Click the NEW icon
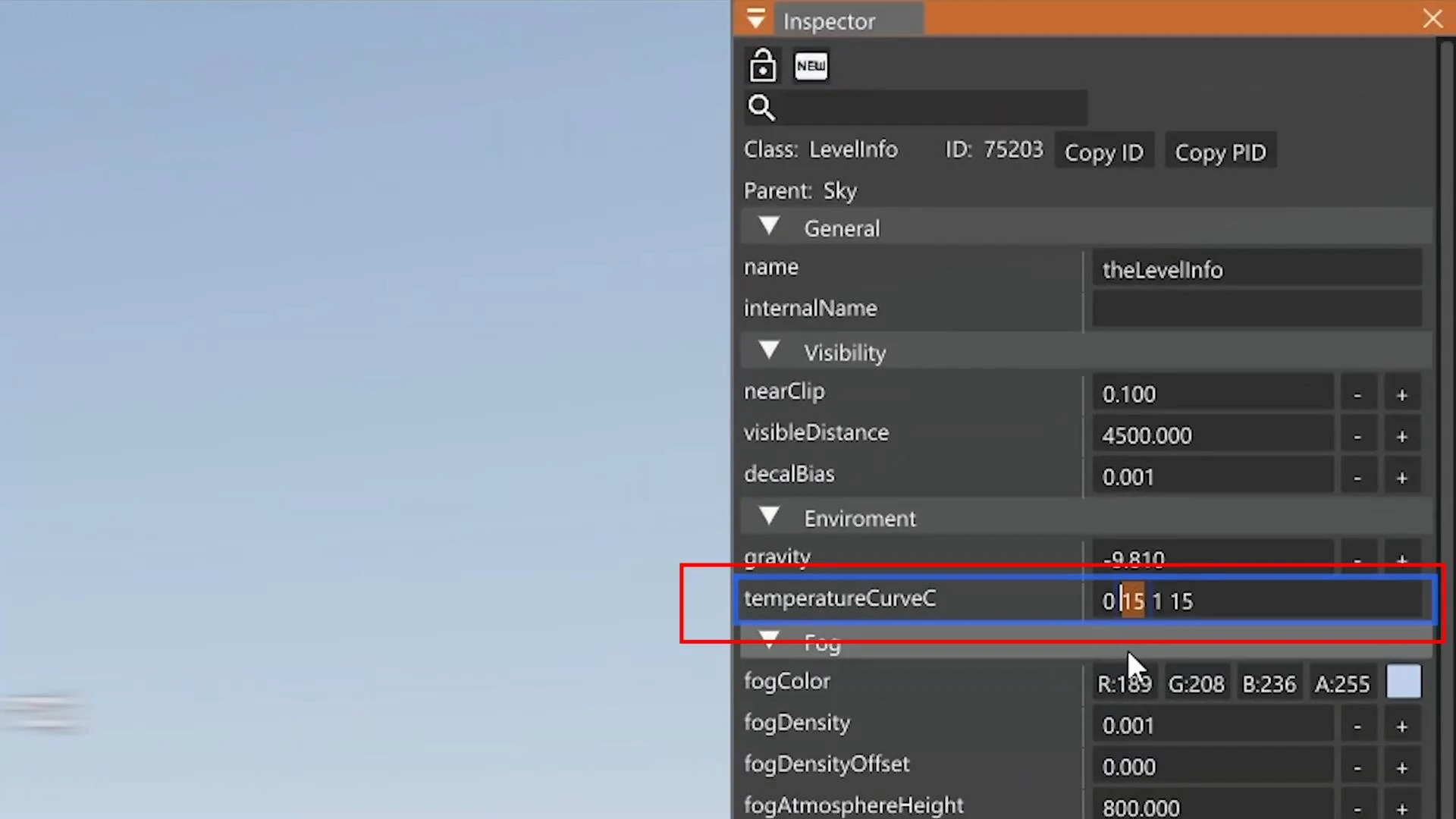 811,66
